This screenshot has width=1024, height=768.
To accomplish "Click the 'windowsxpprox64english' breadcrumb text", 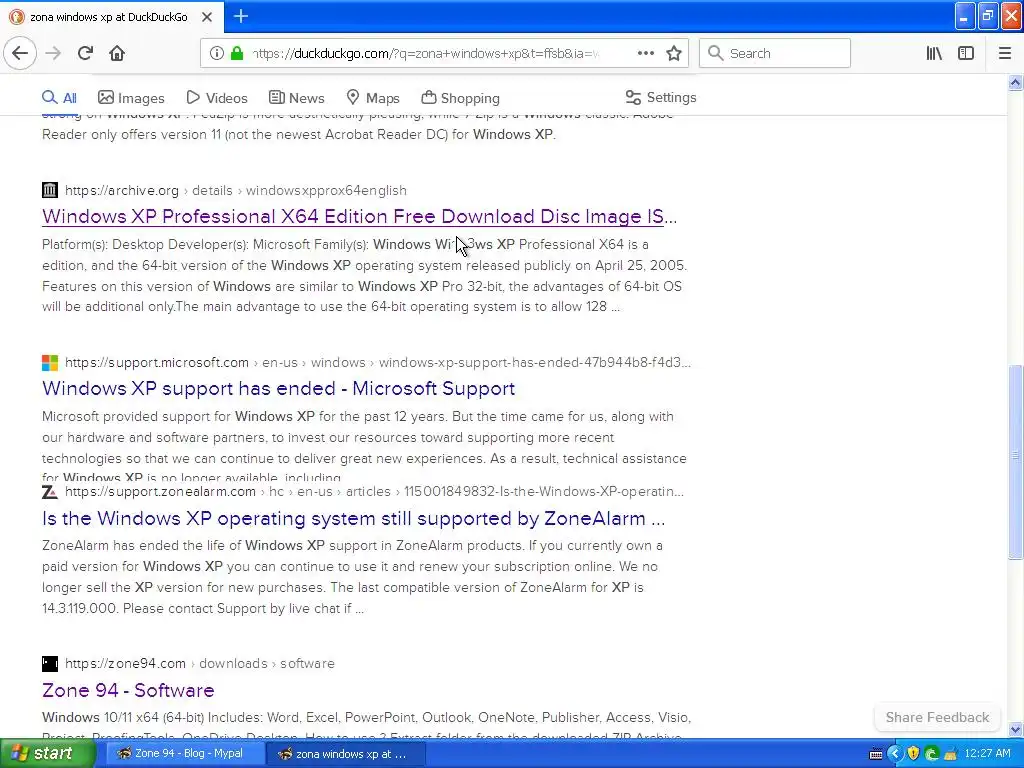I will tap(326, 190).
